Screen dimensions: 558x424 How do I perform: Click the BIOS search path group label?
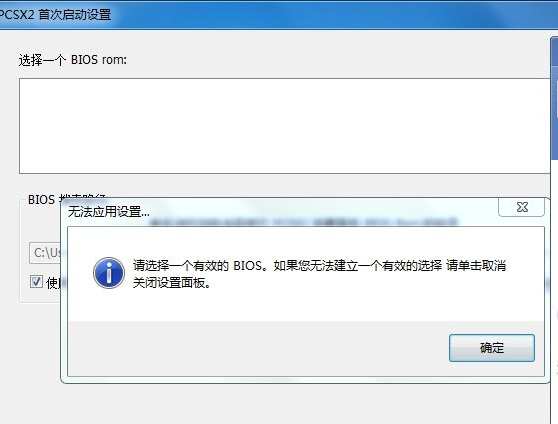point(67,199)
